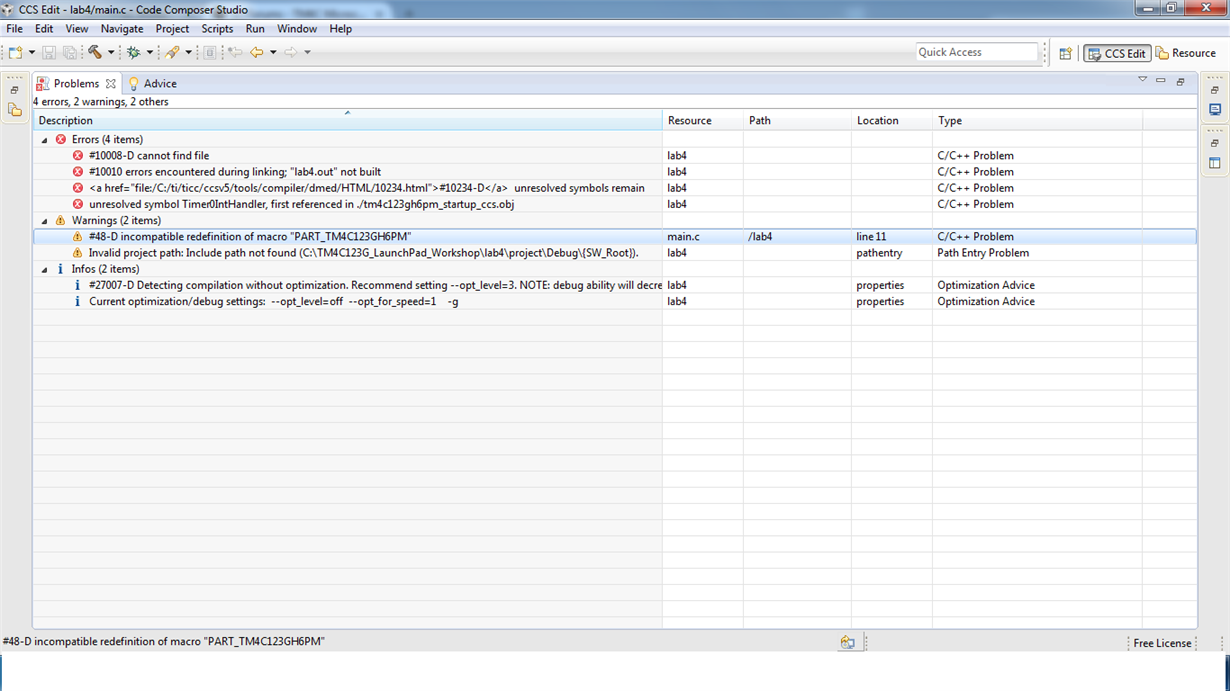This screenshot has width=1230, height=691.
Task: Minimize the Problems view panel
Action: tap(1161, 80)
